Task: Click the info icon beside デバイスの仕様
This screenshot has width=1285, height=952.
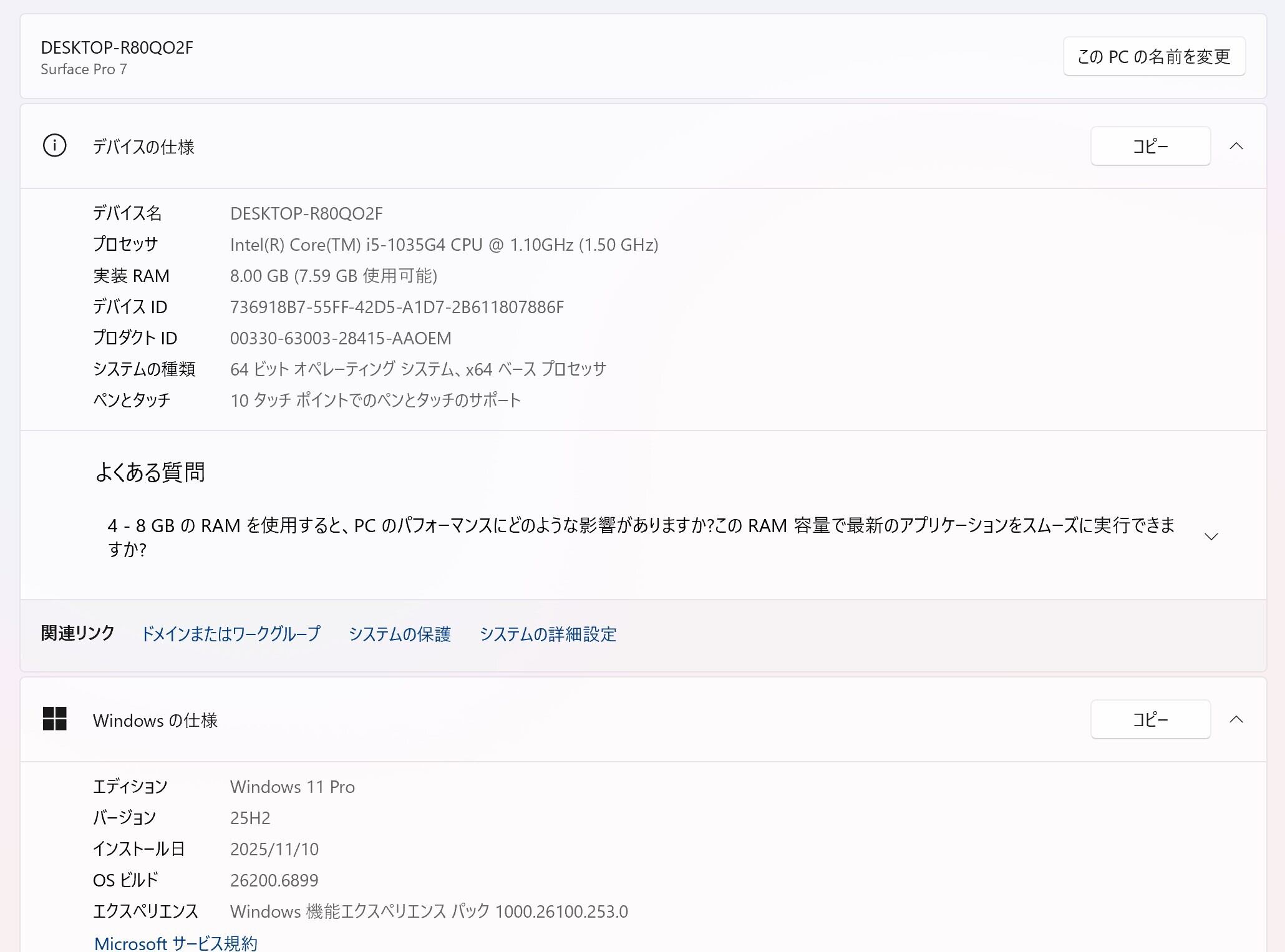Action: 54,146
